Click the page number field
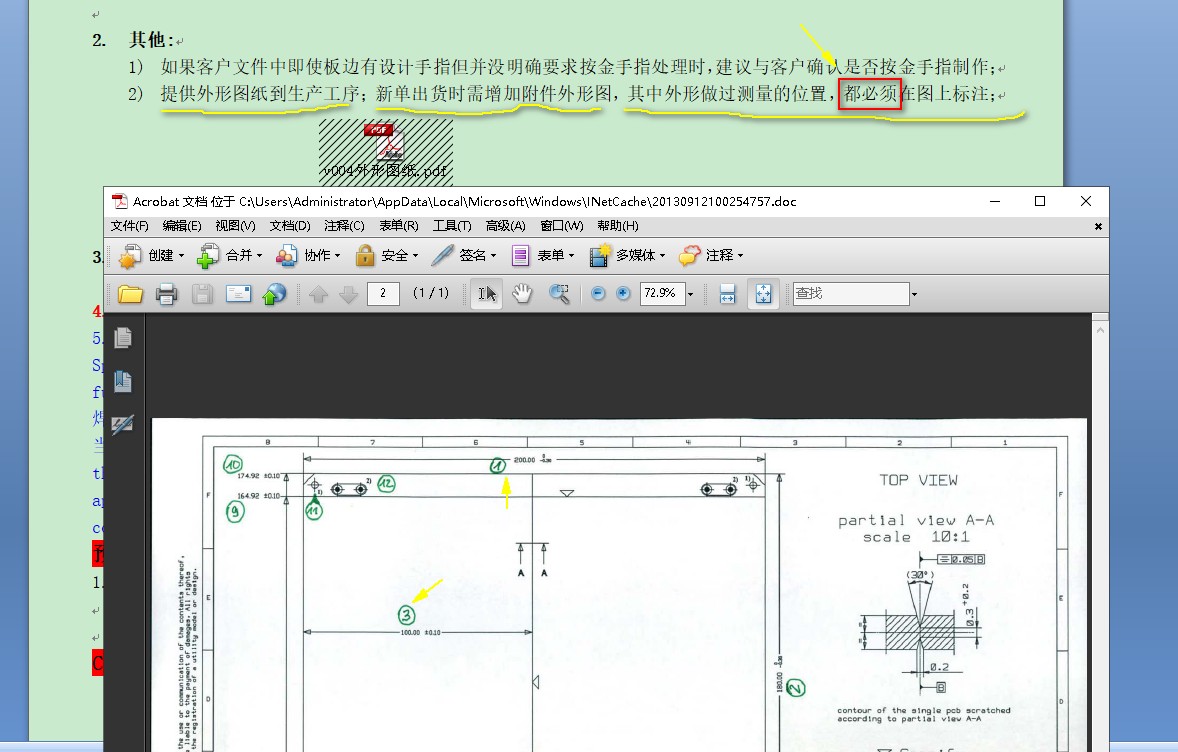Screen dimensions: 1178x752 tap(383, 293)
